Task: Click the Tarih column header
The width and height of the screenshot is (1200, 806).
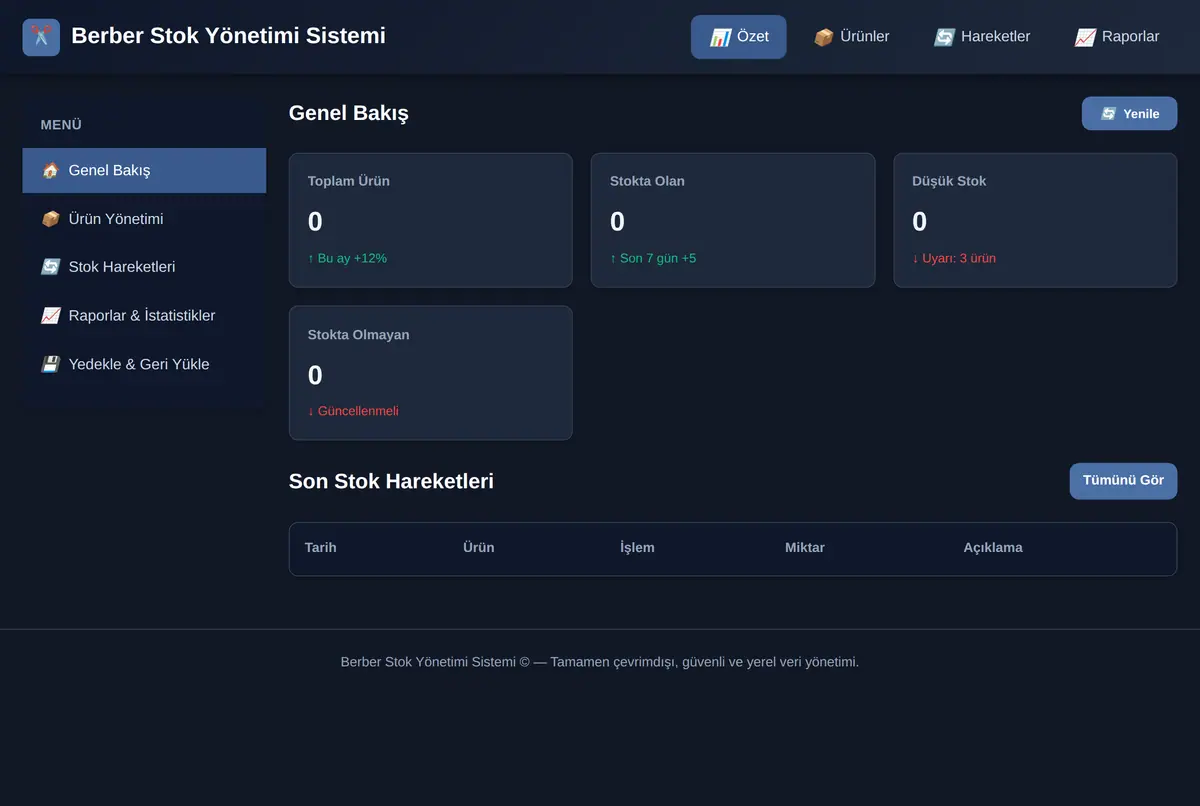Action: (x=321, y=548)
